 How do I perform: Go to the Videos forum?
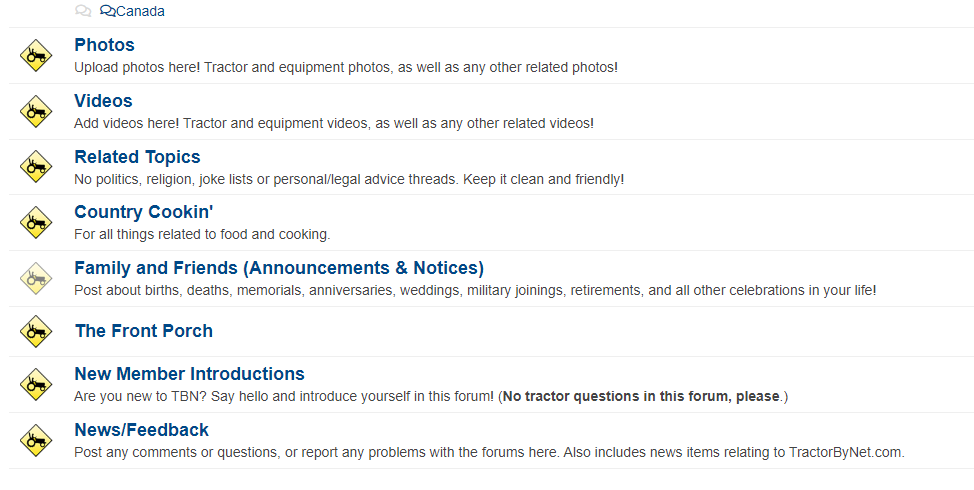coord(103,101)
